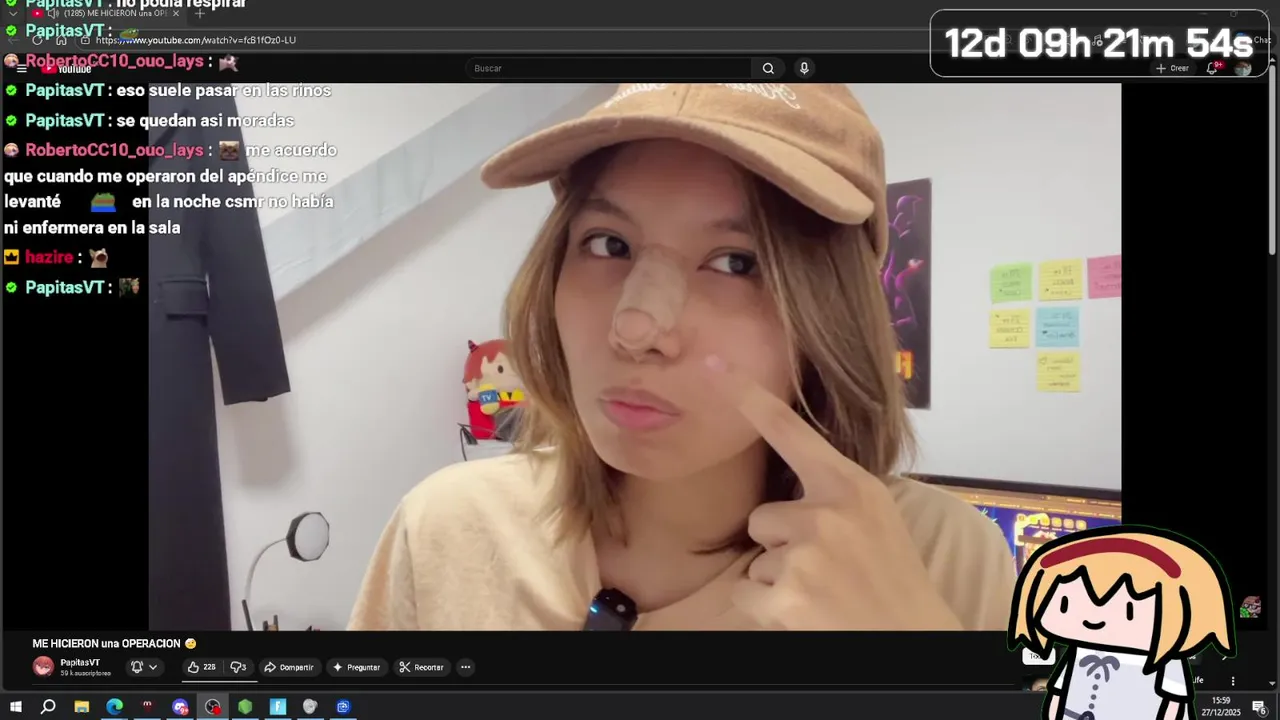Open the gray round taskbar app icon

pos(310,707)
